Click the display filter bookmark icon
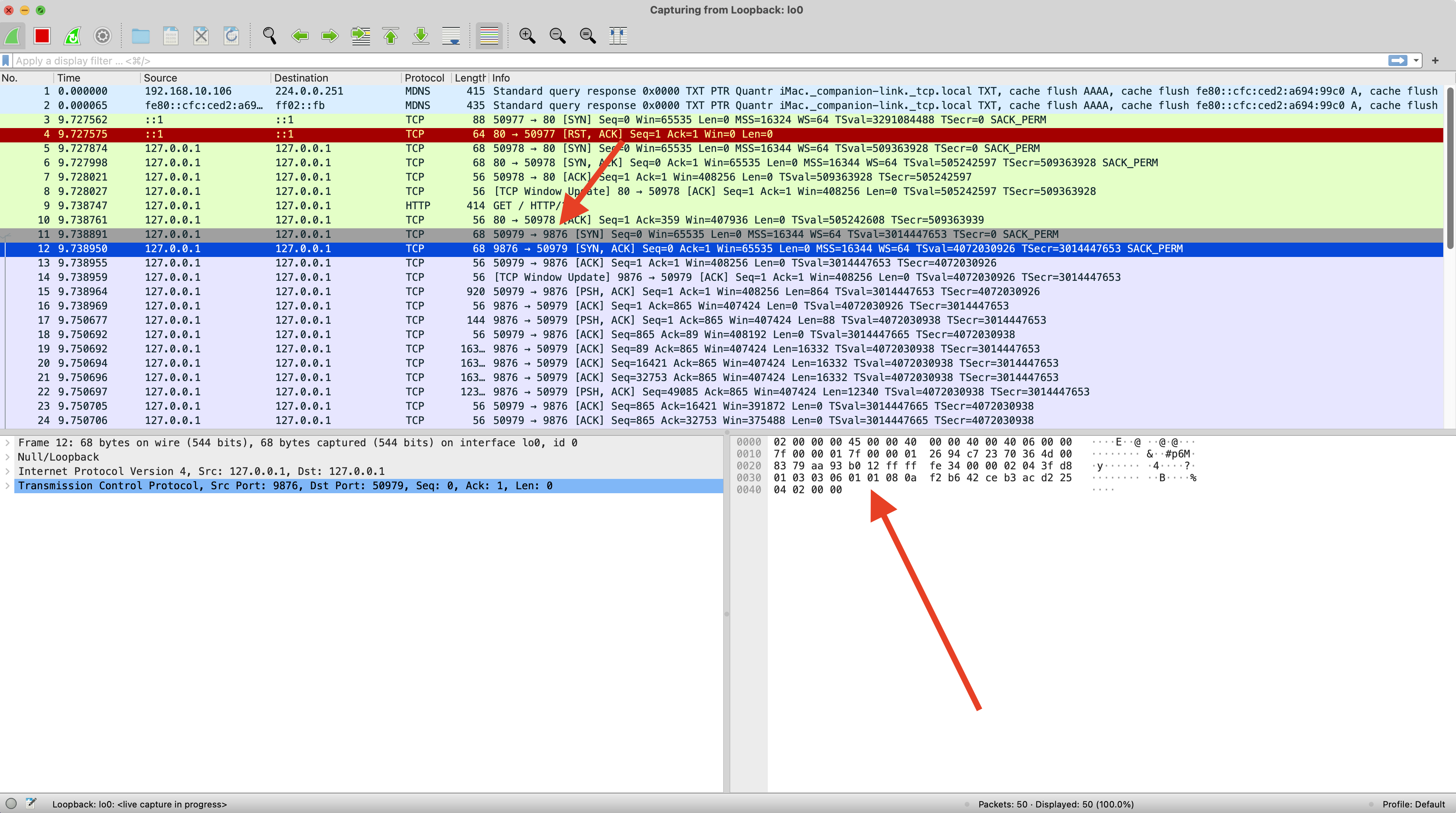This screenshot has width=1456, height=813. tap(6, 60)
